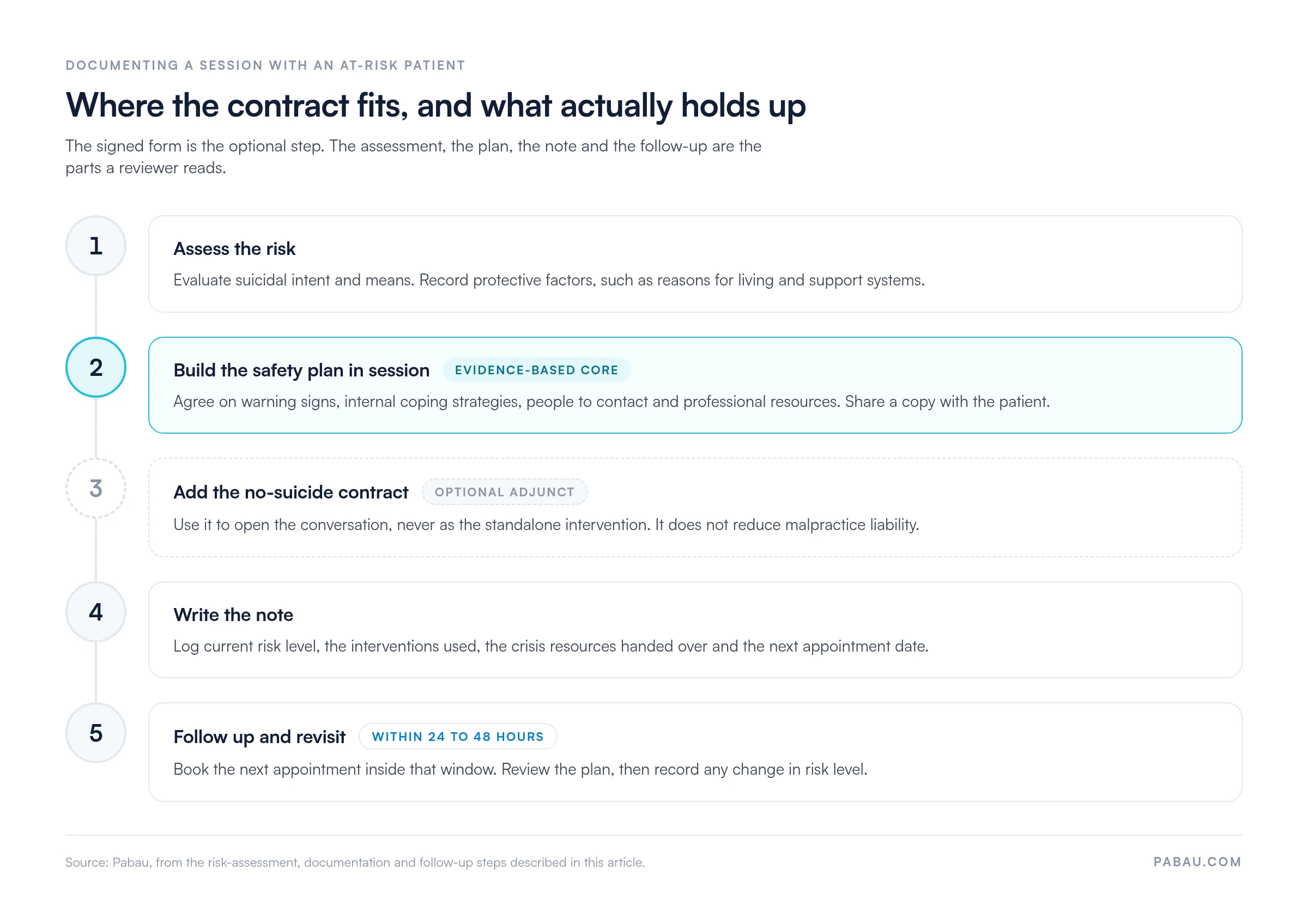Viewport: 1308px width, 924px height.
Task: Select the Follow up and revisit heading
Action: [259, 737]
